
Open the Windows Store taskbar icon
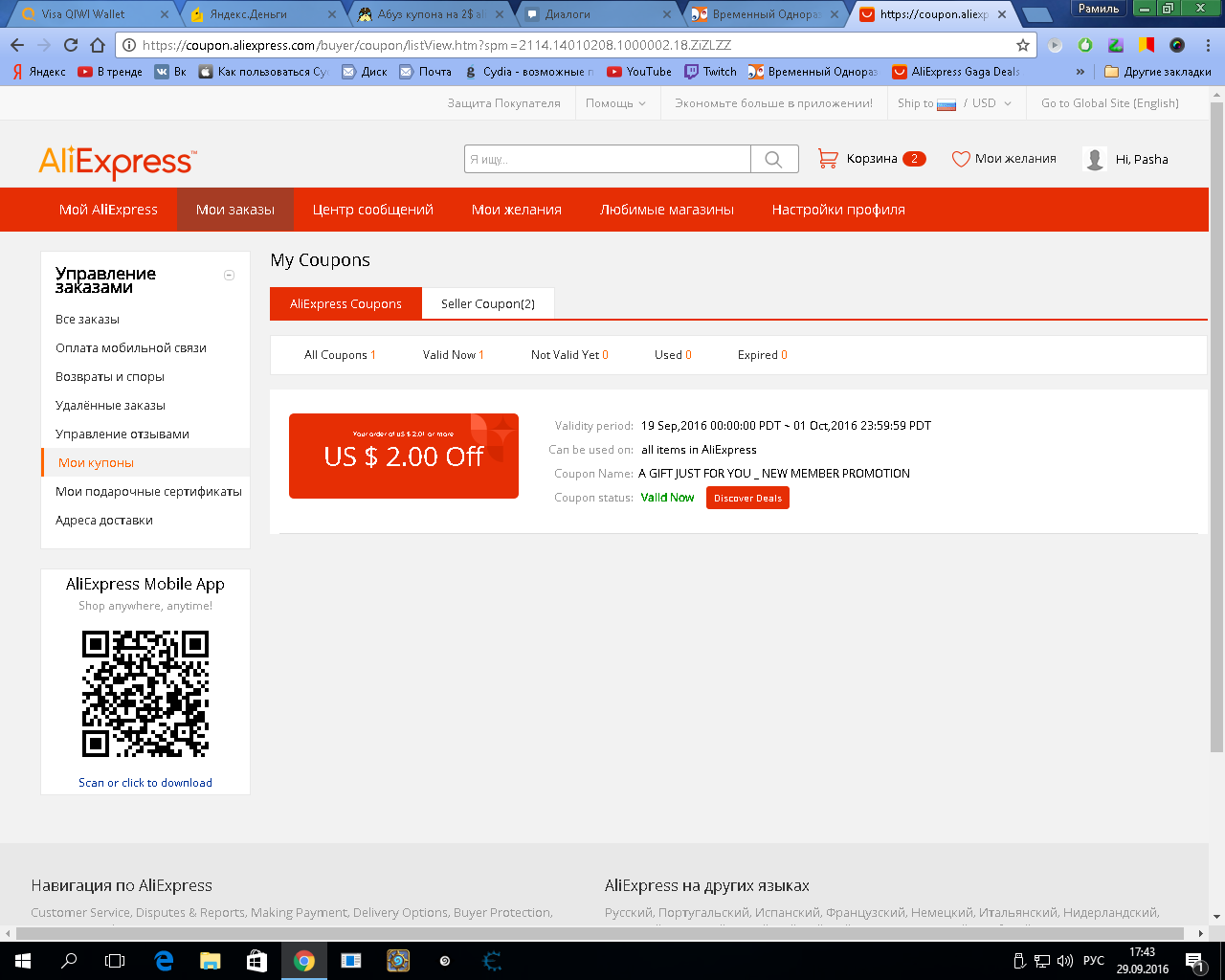[257, 961]
